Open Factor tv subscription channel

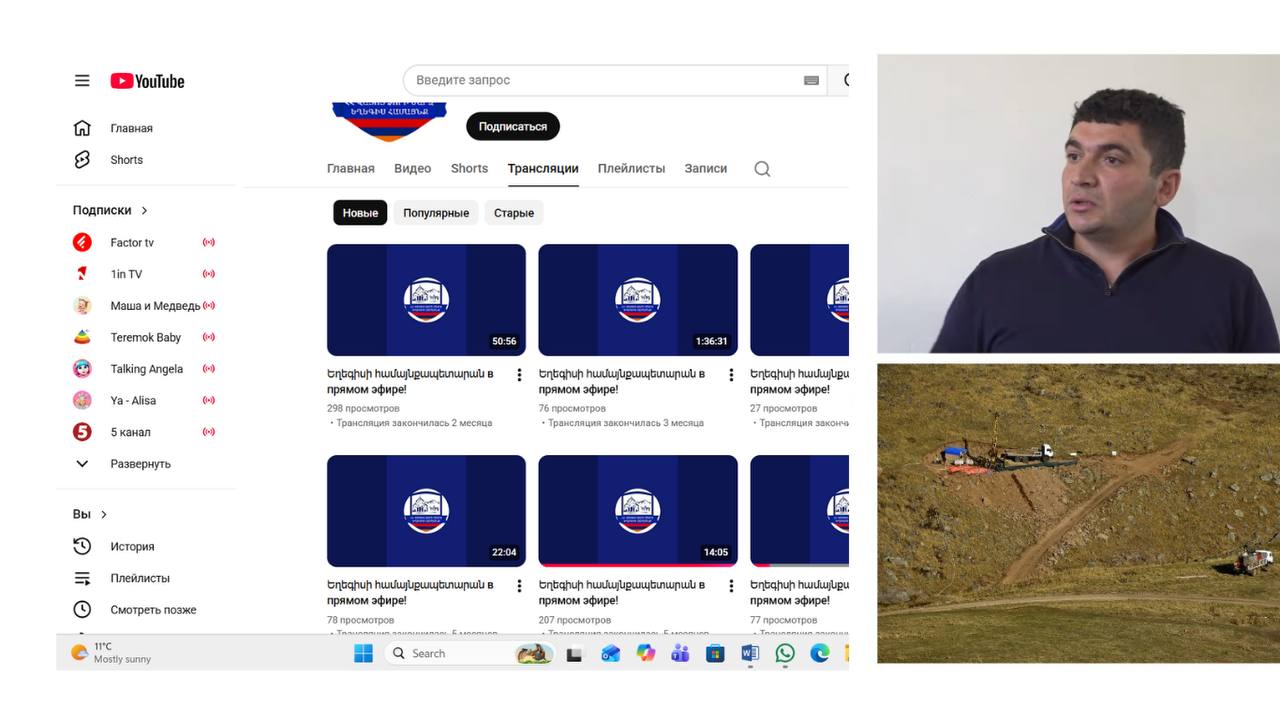pyautogui.click(x=132, y=243)
